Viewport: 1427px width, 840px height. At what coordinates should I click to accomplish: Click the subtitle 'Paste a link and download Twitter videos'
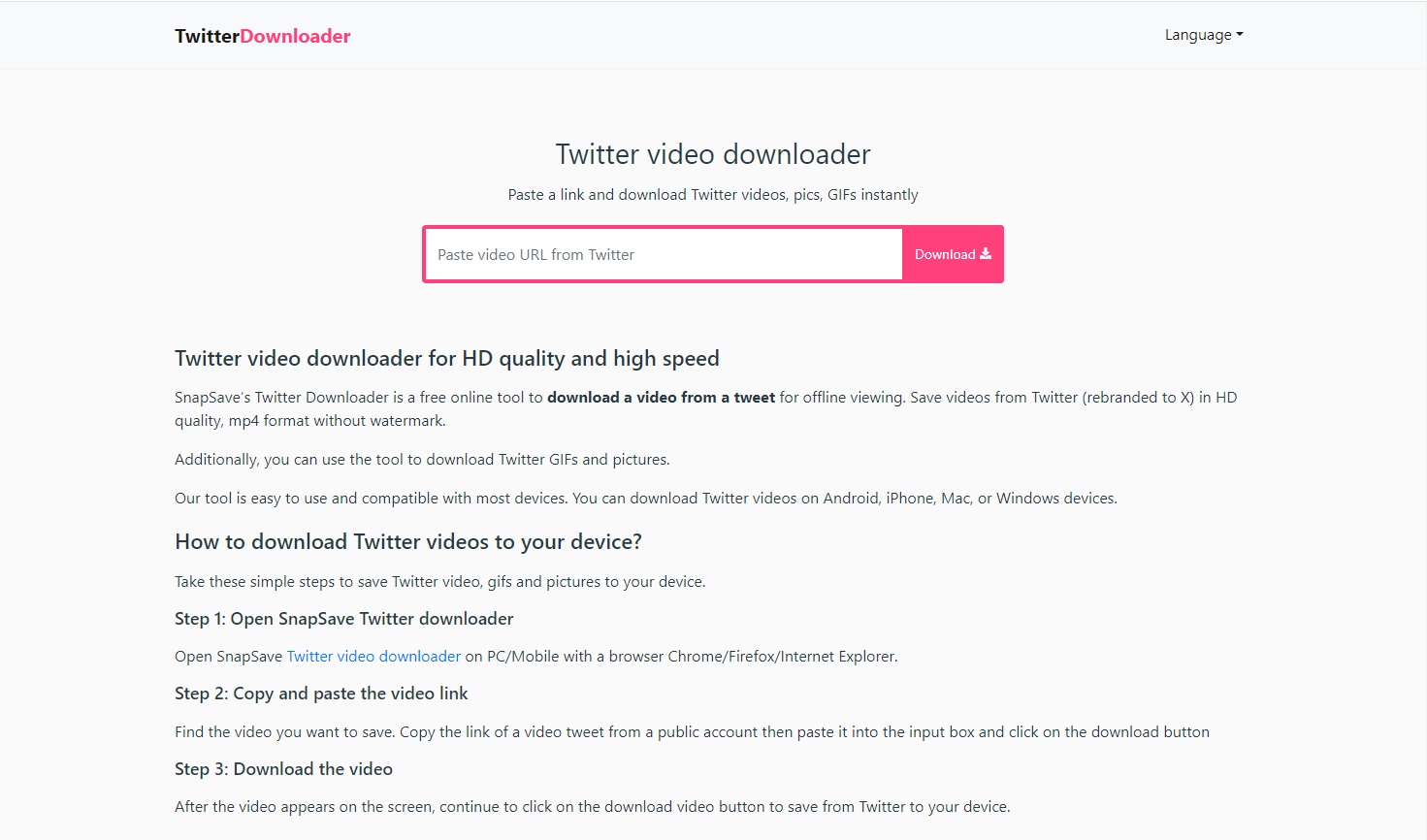[713, 195]
